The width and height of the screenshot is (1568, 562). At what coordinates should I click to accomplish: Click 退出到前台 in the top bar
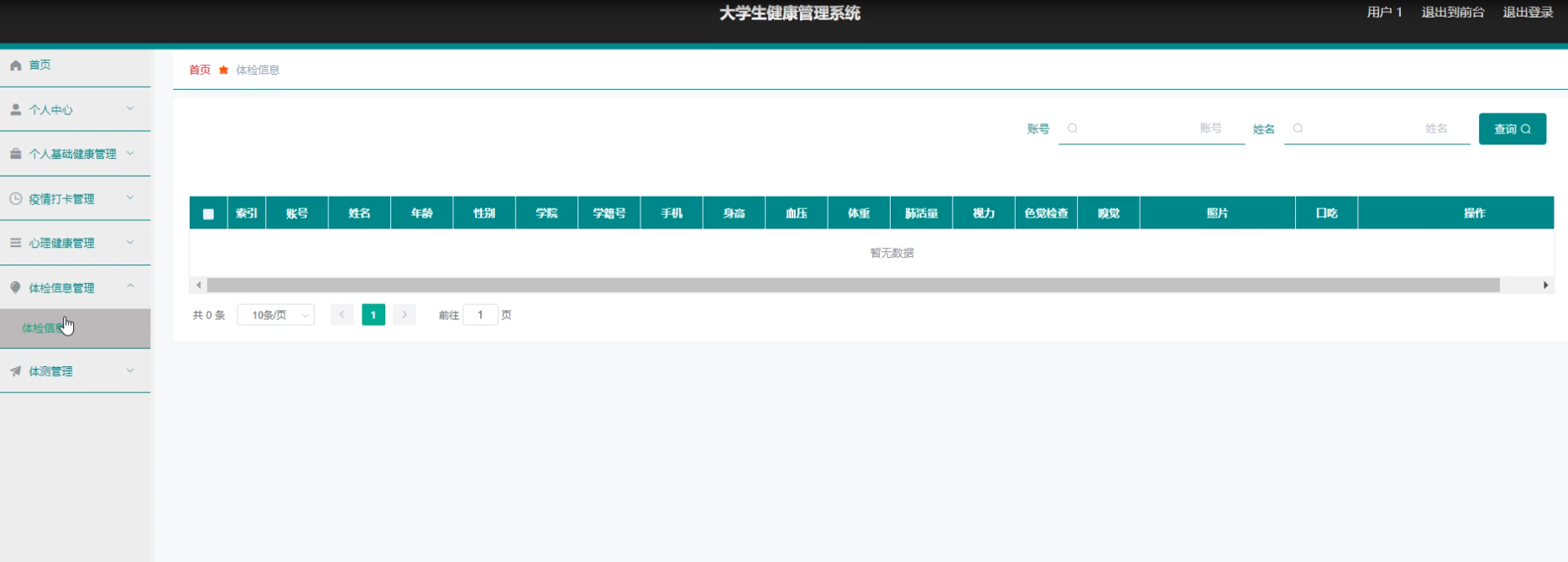(x=1453, y=12)
